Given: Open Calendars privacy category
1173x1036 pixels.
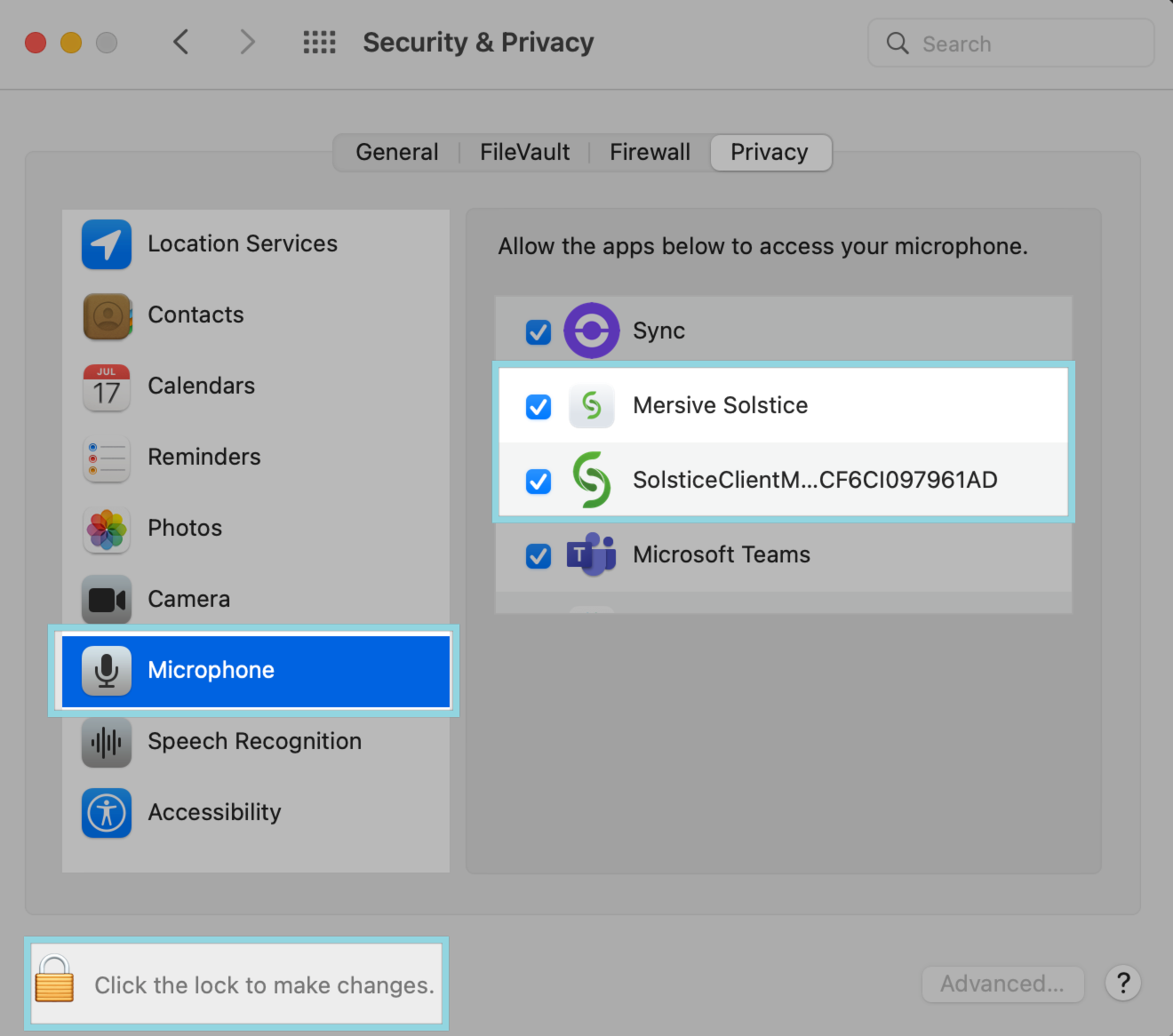Looking at the screenshot, I should [x=201, y=387].
